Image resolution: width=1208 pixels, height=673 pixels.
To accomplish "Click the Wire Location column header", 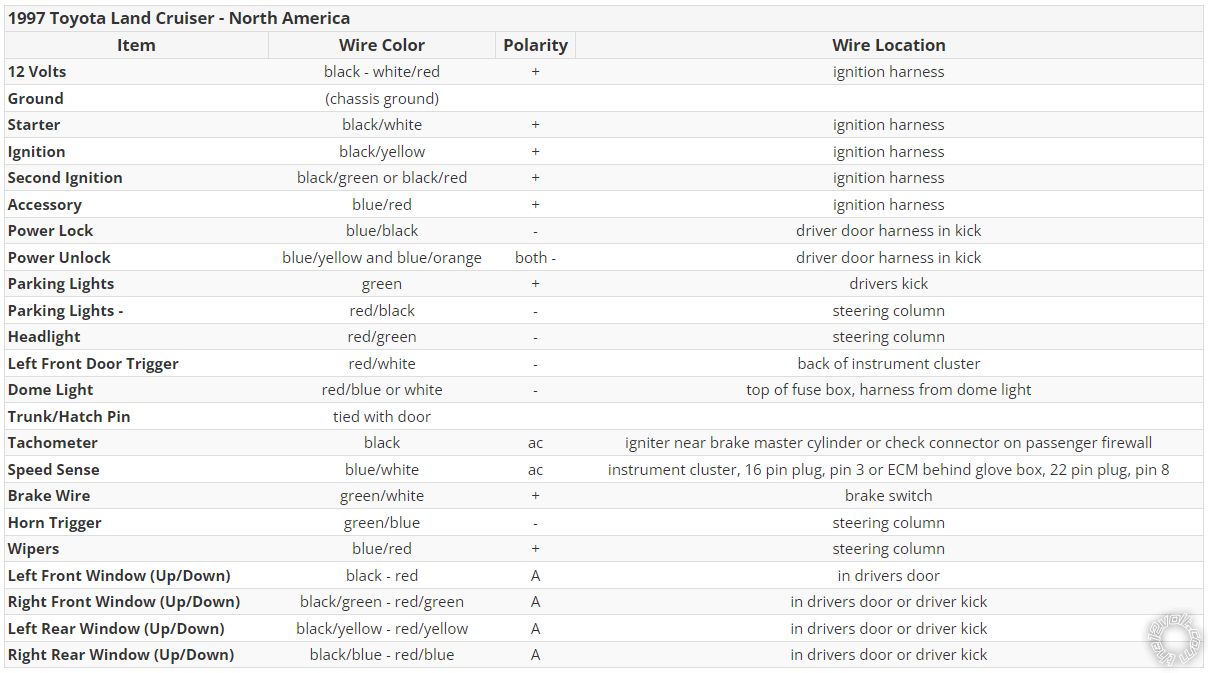I will (888, 45).
